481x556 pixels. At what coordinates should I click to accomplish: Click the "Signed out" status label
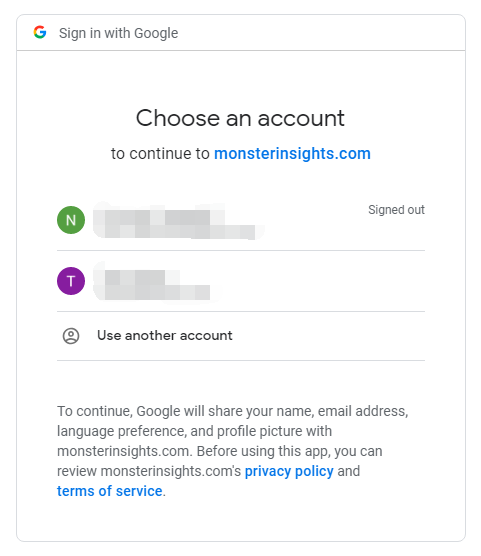tap(396, 210)
